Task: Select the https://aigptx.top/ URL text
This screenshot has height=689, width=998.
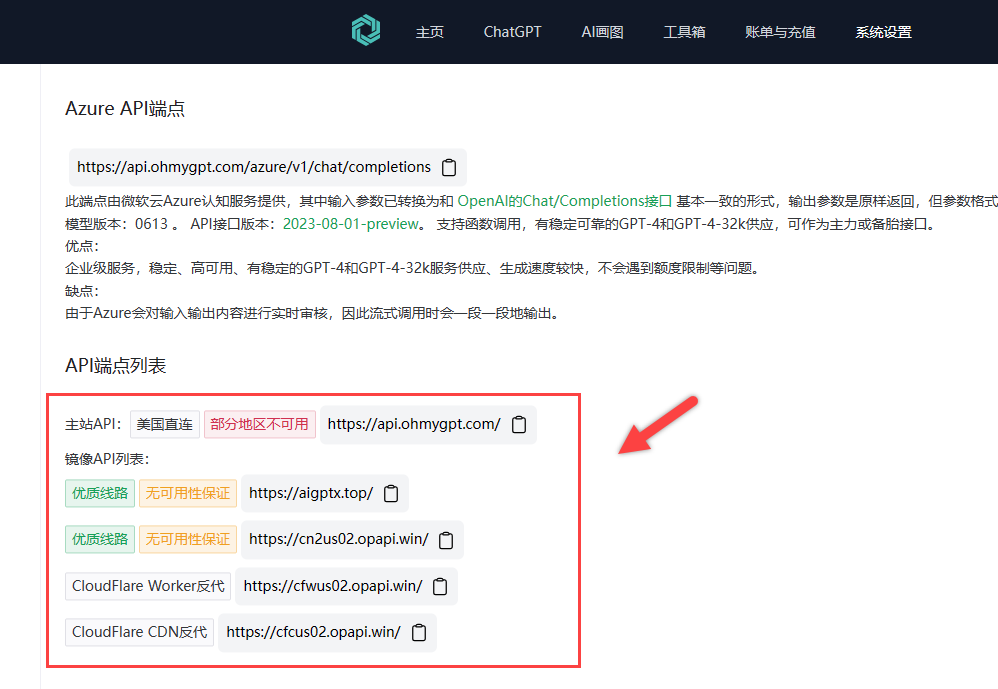Action: click(311, 493)
